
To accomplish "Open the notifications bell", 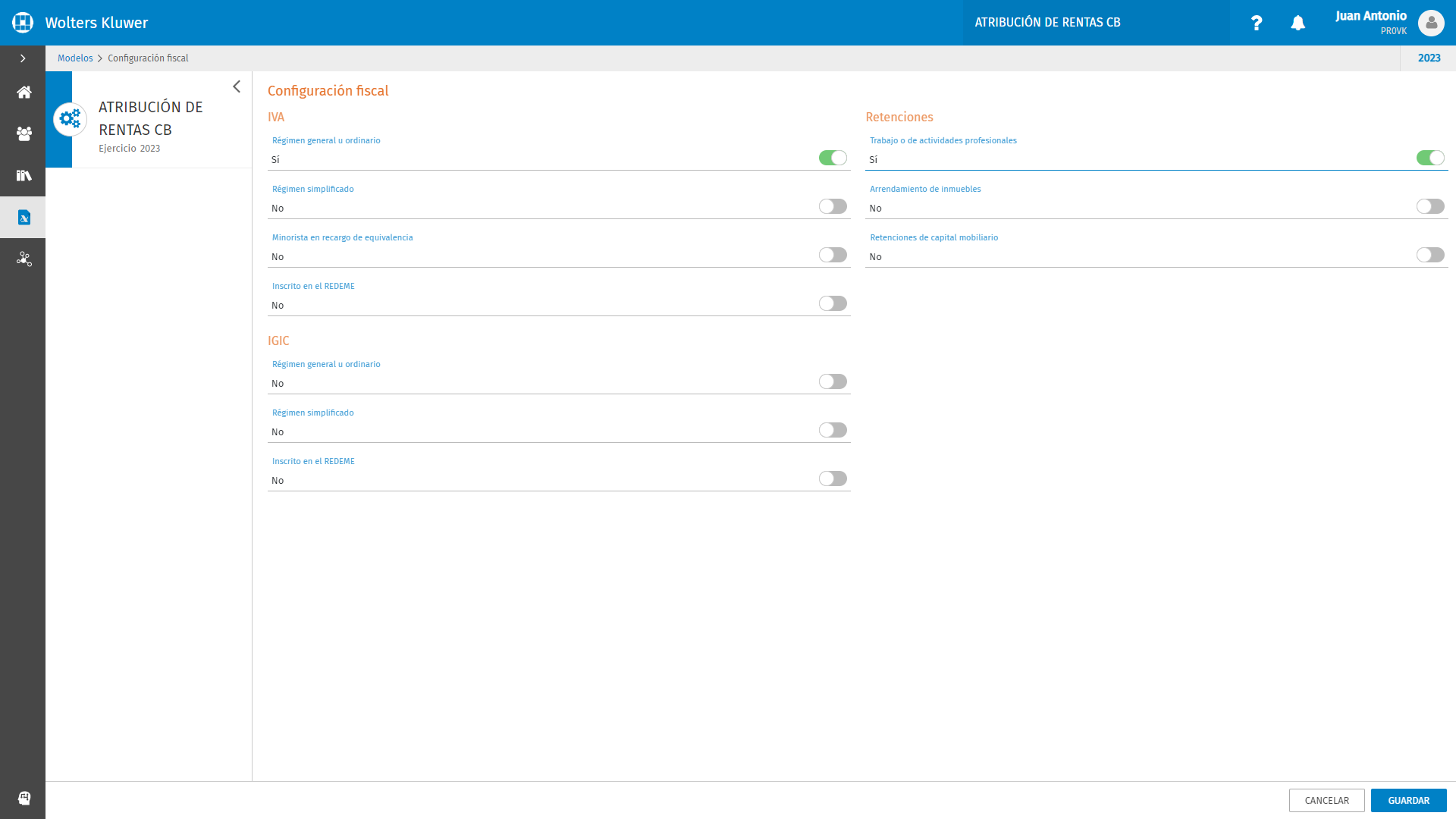I will click(1298, 23).
